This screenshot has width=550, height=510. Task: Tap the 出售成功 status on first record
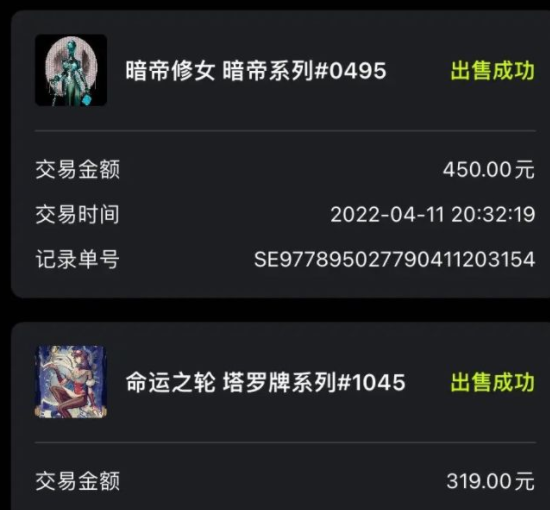click(492, 71)
